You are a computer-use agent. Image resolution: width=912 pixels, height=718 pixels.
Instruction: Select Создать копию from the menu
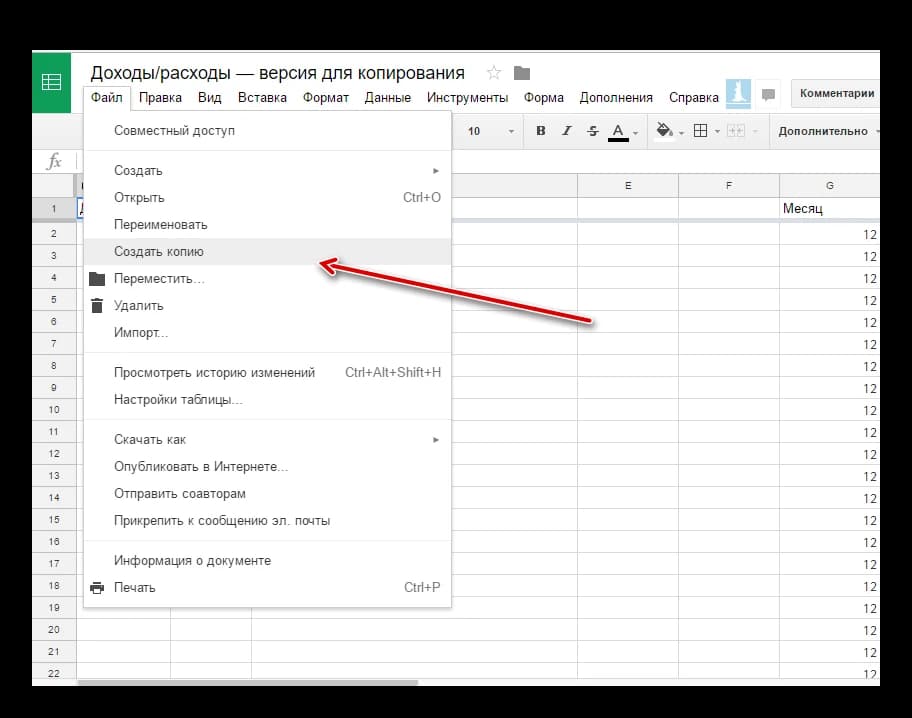159,252
